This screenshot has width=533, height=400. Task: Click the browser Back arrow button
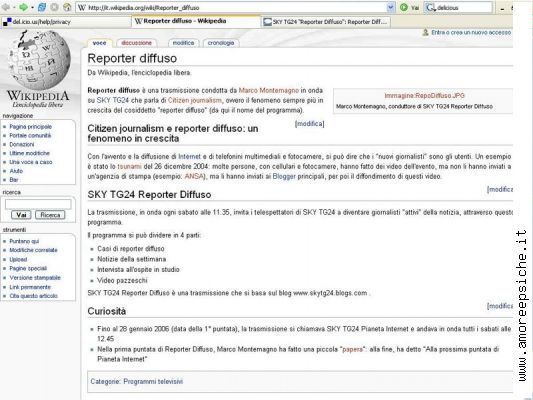[x=6, y=7]
